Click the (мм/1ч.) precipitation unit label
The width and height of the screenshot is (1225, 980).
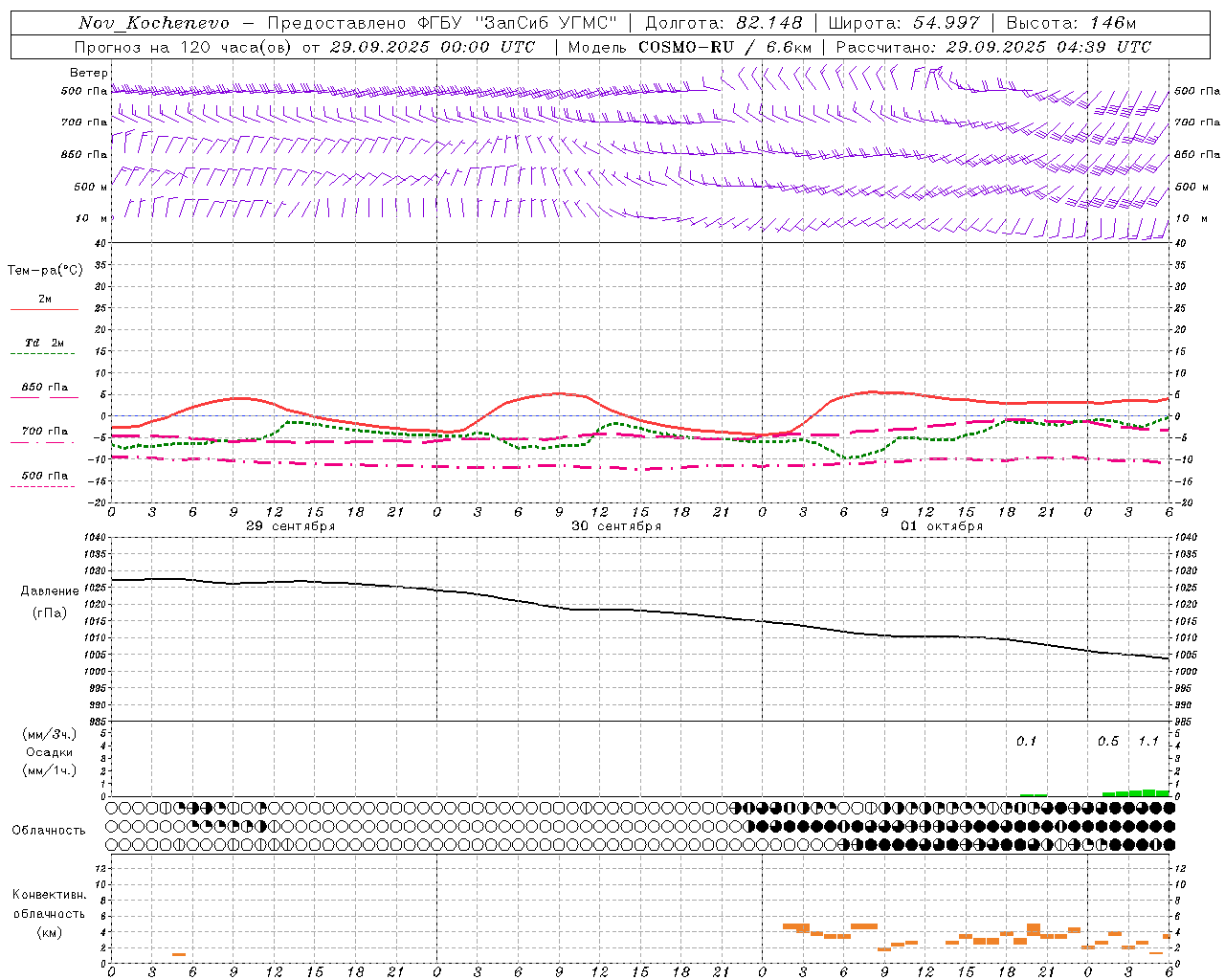50,770
